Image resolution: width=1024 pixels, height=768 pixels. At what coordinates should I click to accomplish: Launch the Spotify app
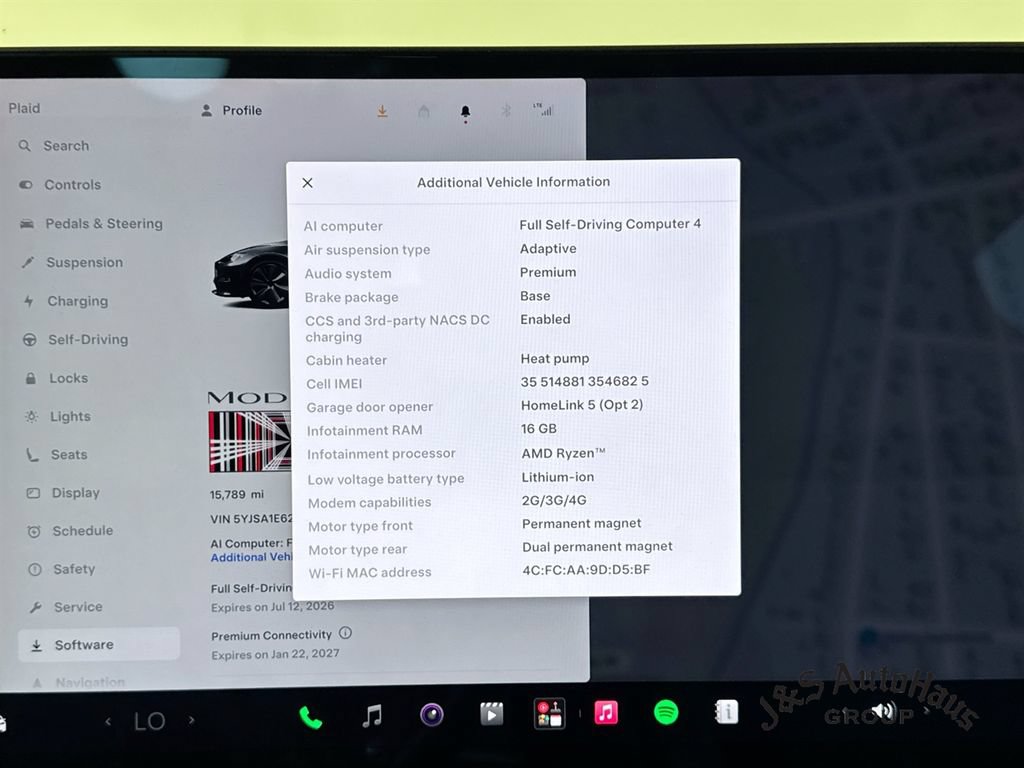click(x=665, y=712)
